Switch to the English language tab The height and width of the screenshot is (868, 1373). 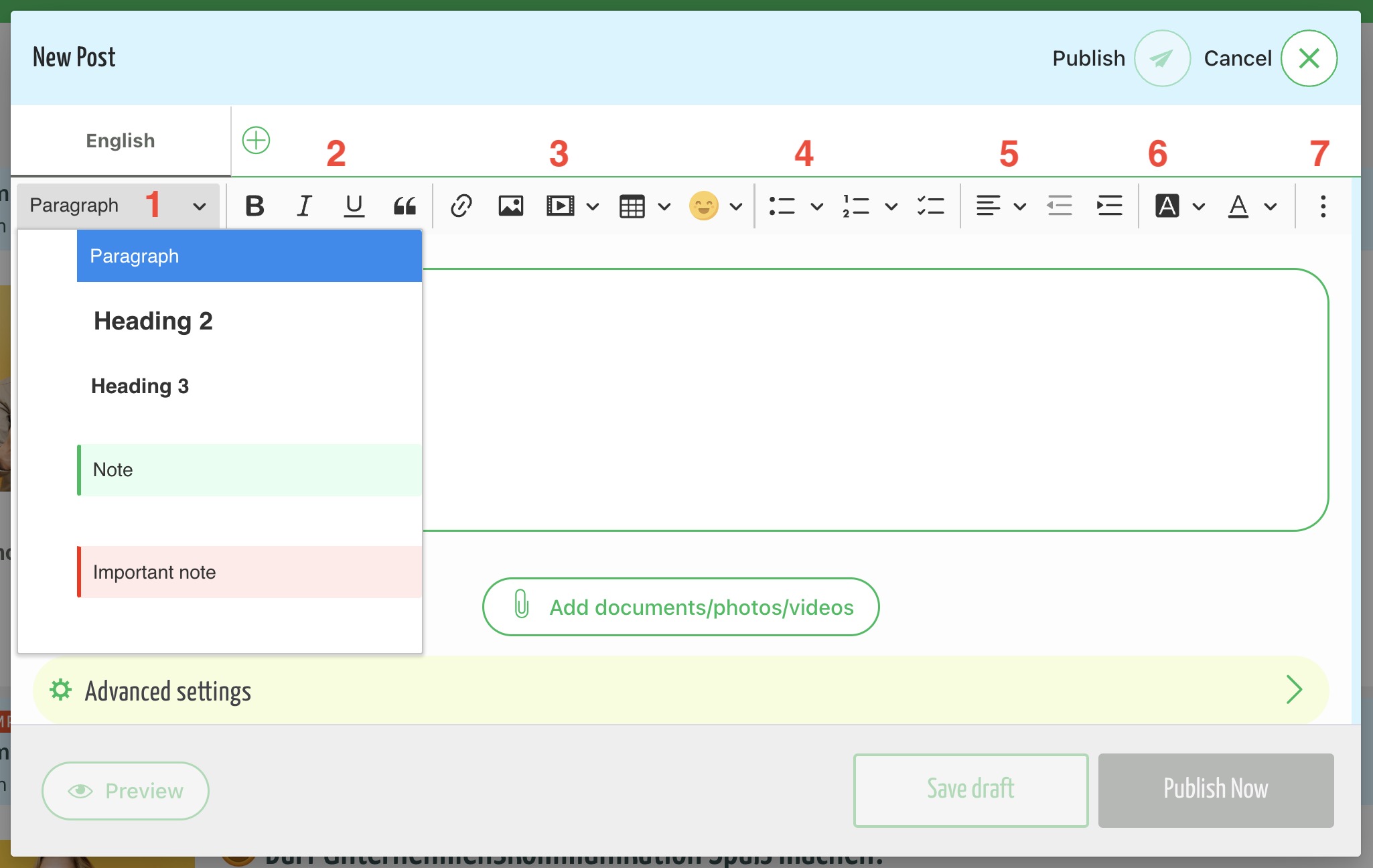click(x=121, y=141)
